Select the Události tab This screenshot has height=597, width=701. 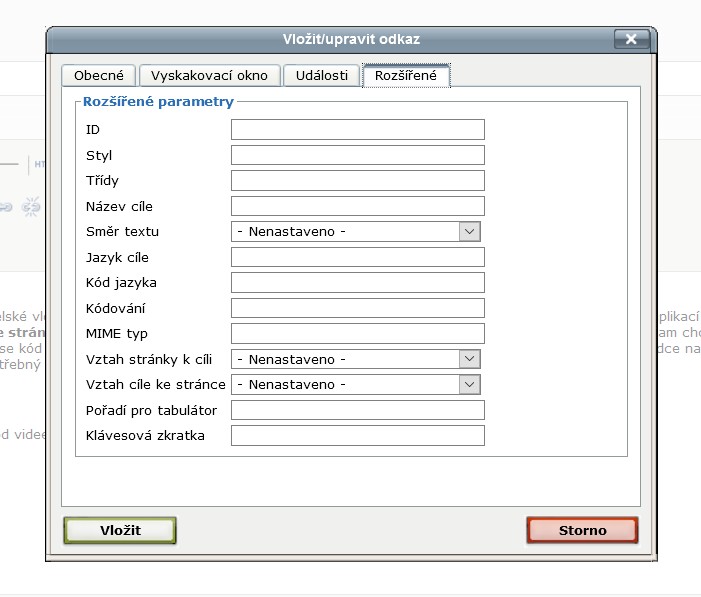pyautogui.click(x=321, y=76)
